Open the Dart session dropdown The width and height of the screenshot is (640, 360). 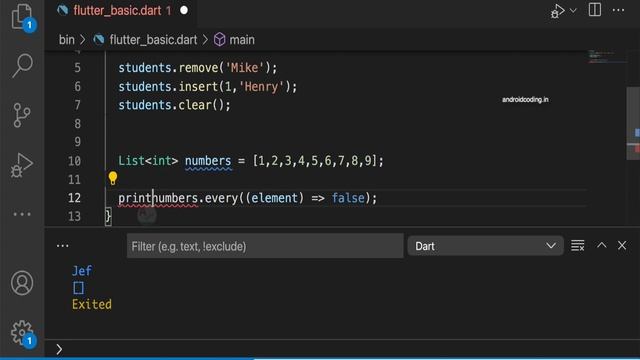(486, 246)
